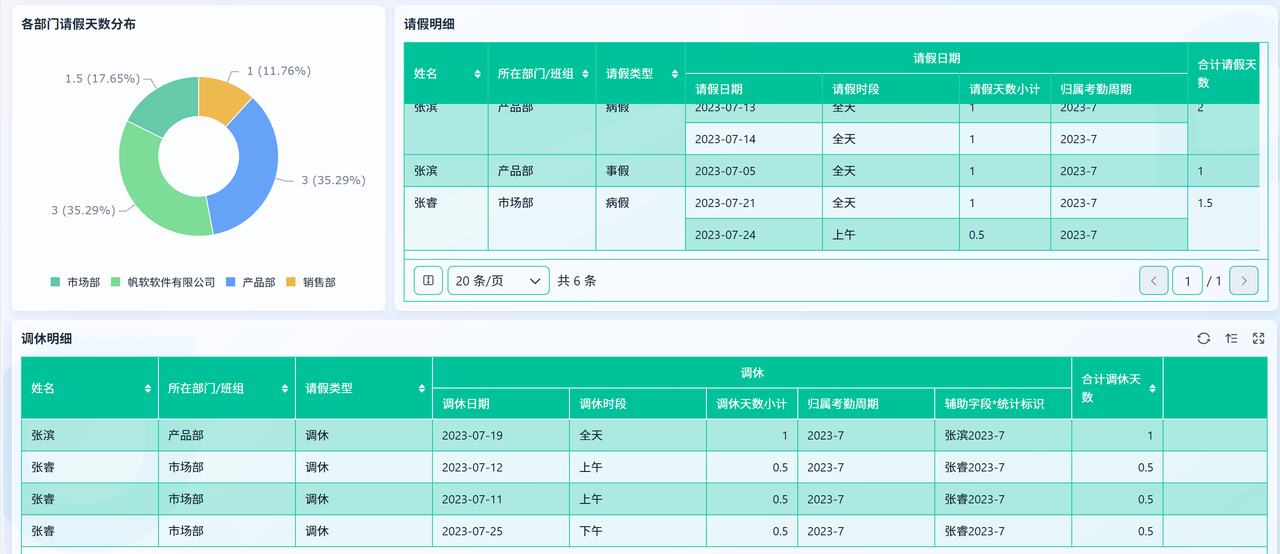Click date cell 2023-07-25 in 调休明细
Image resolution: width=1280 pixels, height=554 pixels.
pos(501,531)
